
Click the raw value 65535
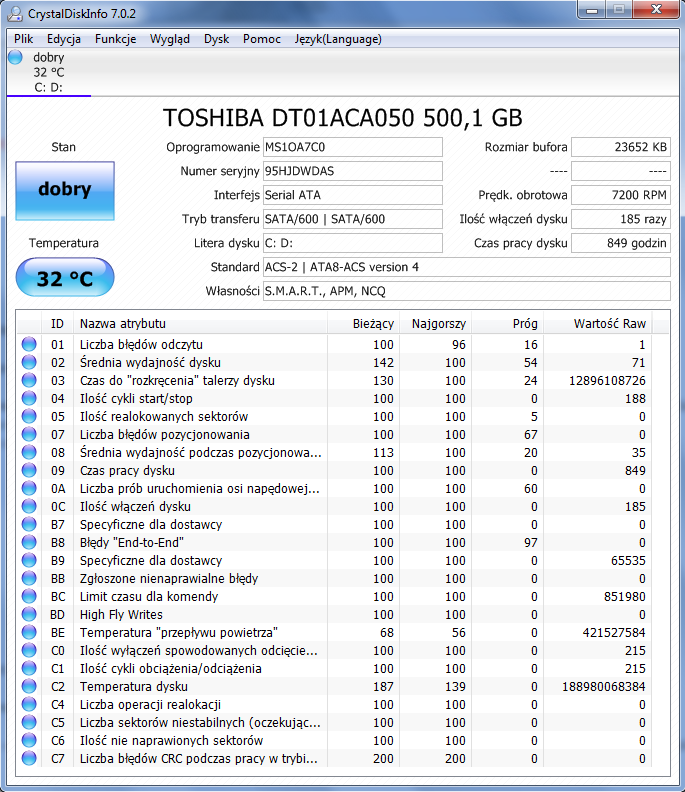click(x=628, y=561)
